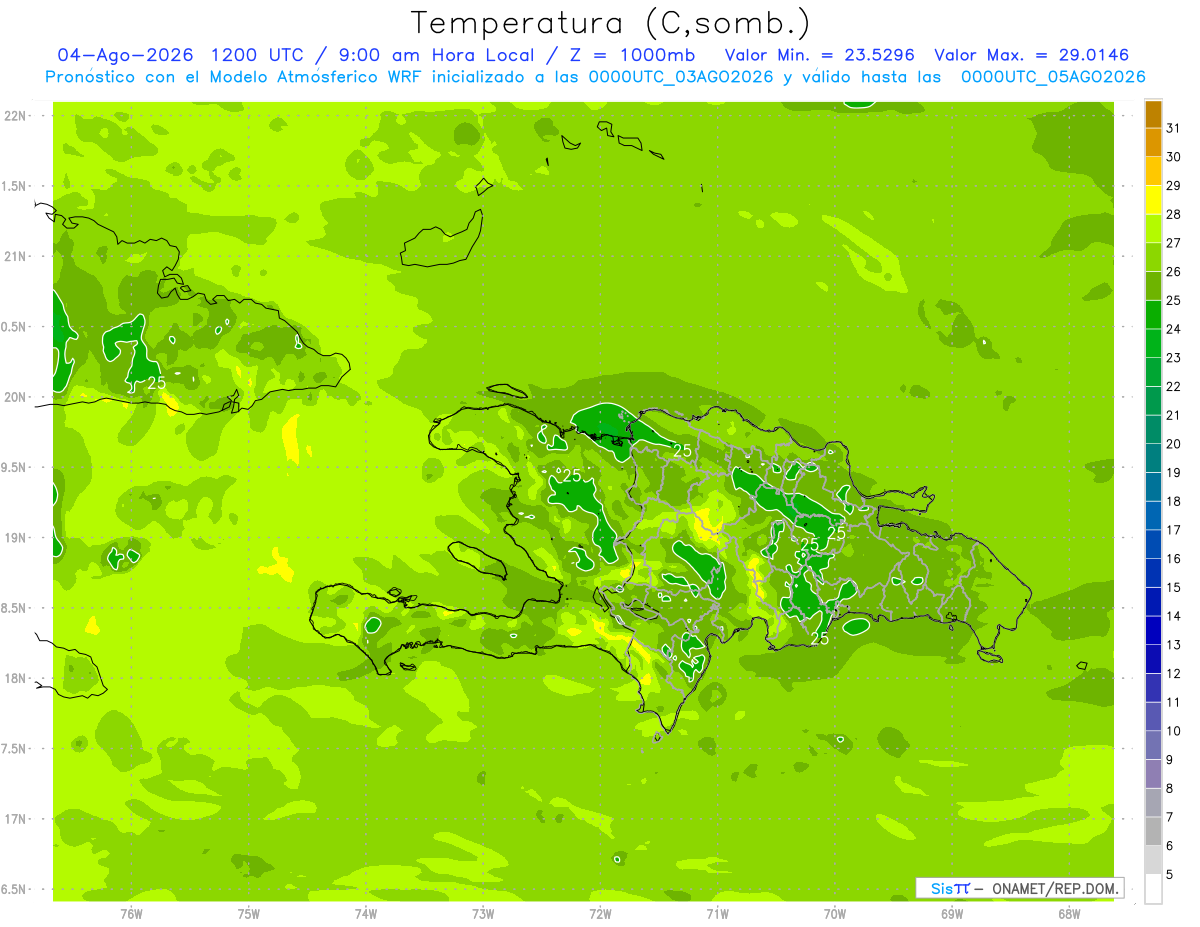The width and height of the screenshot is (1200, 927).
Task: Click the '20' colorbar label
Action: 1173,444
